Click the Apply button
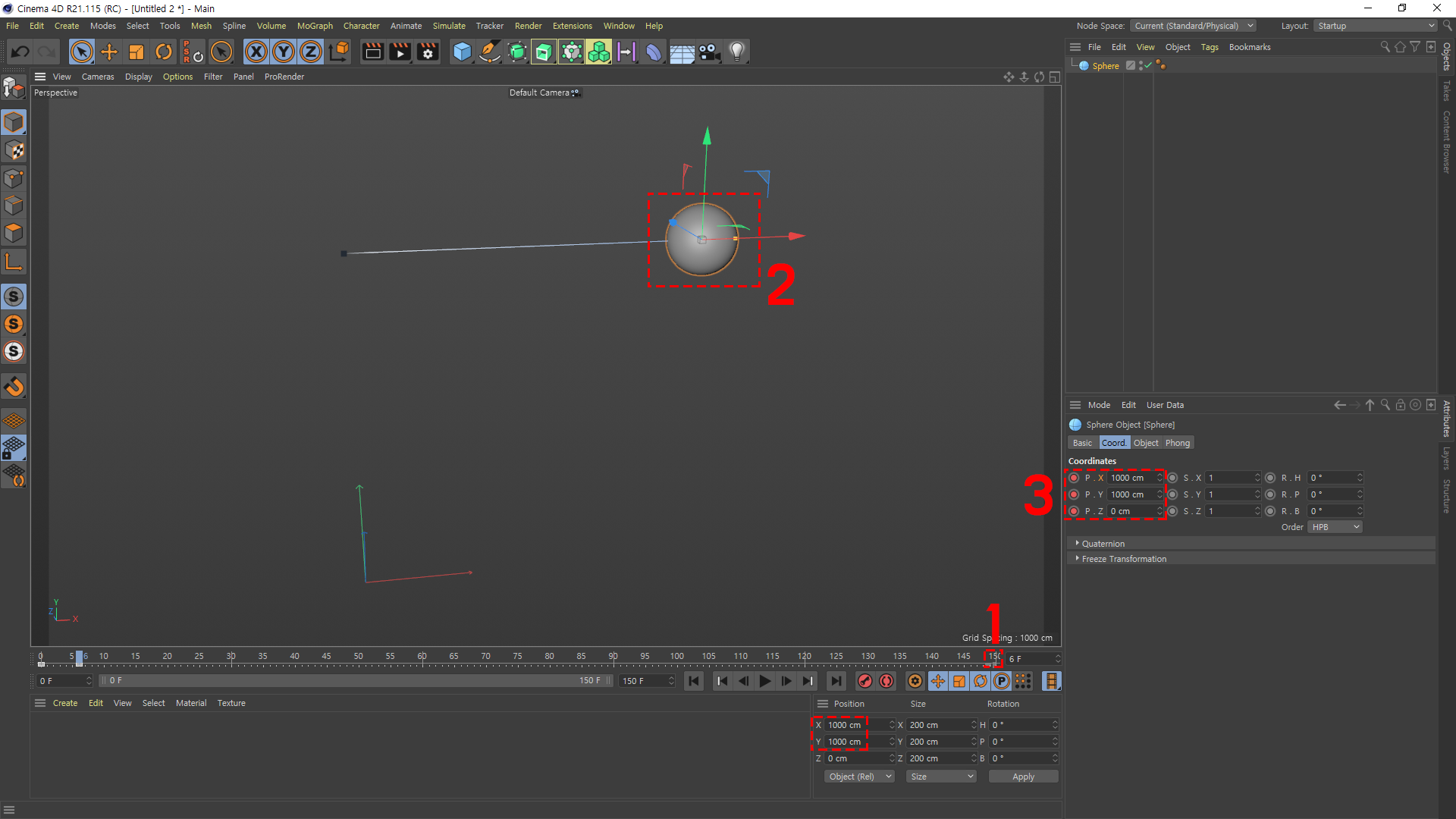The image size is (1456, 819). 1023,777
